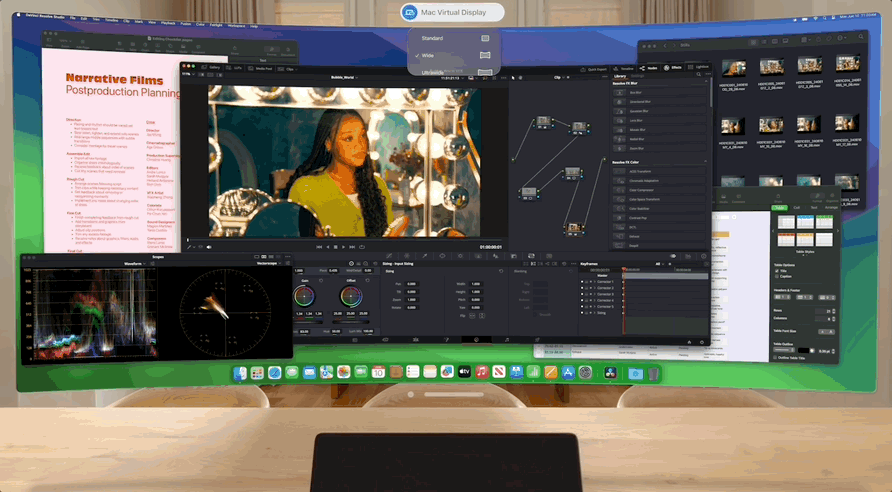The width and height of the screenshot is (892, 492).
Task: Select the ACES Transform effect
Action: 659,171
